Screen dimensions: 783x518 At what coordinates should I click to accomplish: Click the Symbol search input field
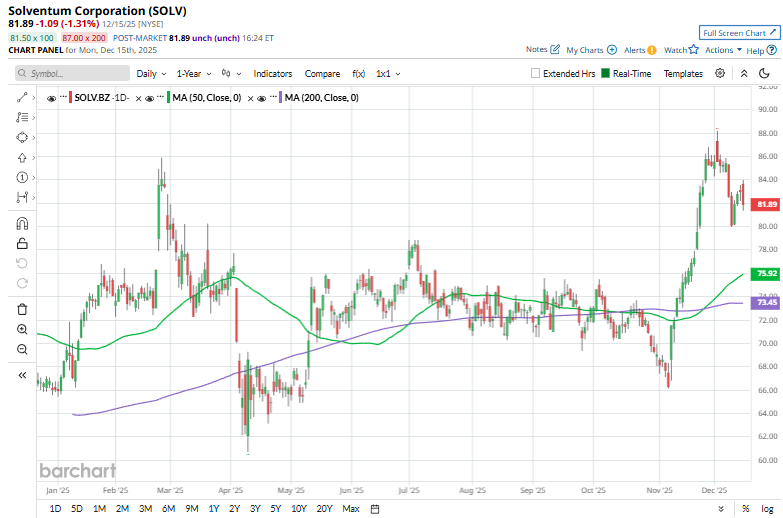point(72,73)
